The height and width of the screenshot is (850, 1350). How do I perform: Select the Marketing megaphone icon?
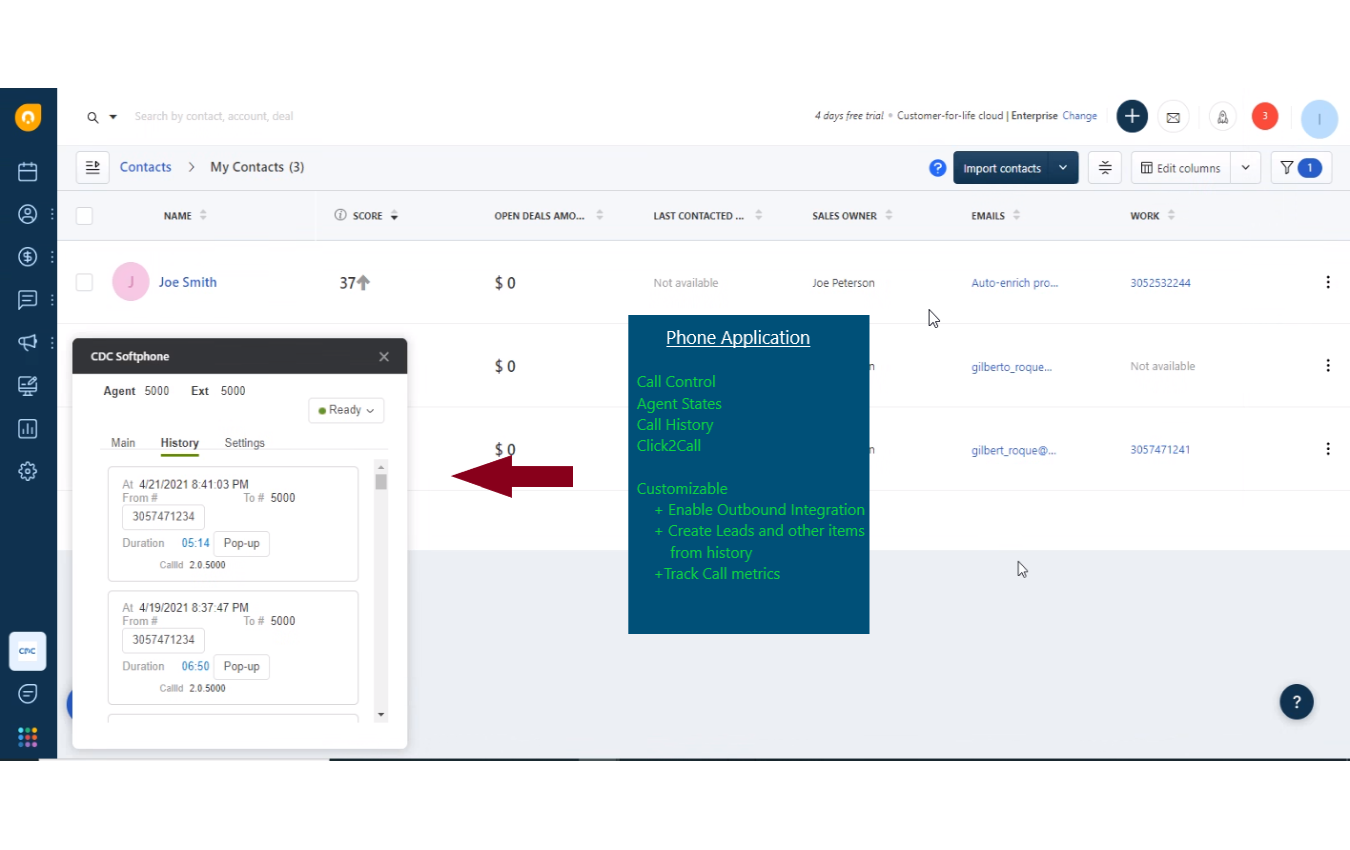pos(27,342)
